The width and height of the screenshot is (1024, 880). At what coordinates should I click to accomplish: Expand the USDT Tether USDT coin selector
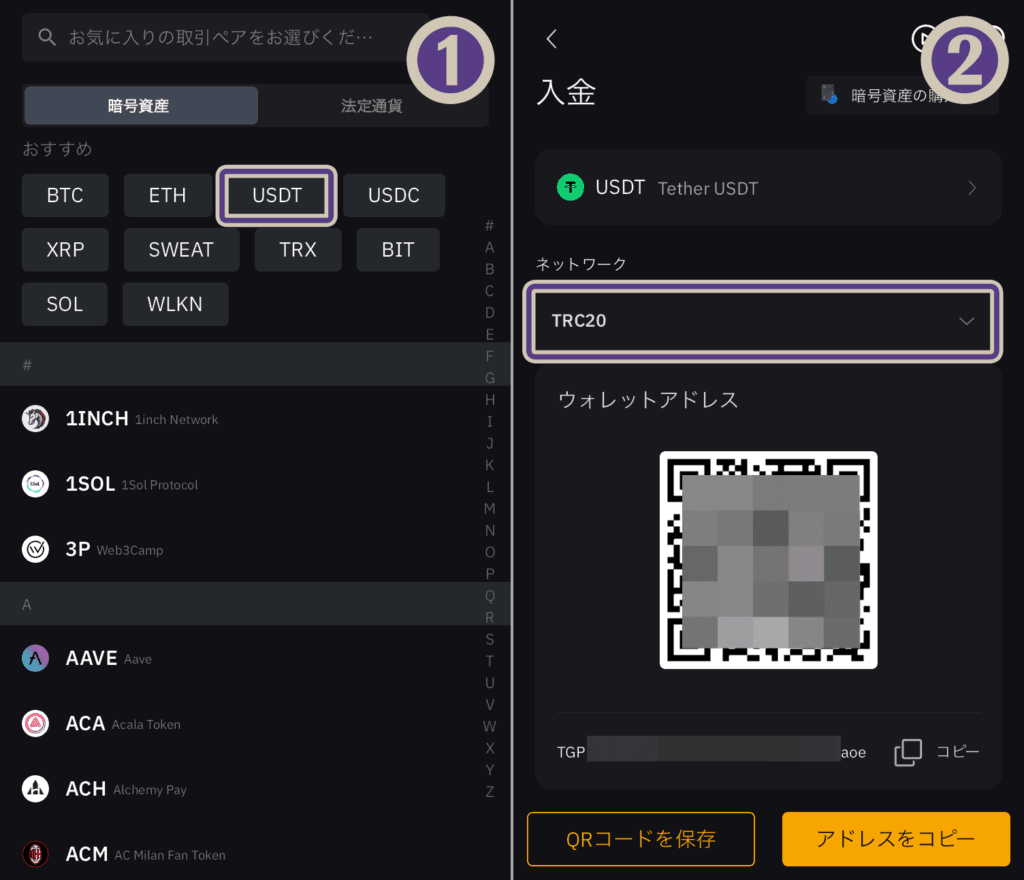[x=768, y=188]
